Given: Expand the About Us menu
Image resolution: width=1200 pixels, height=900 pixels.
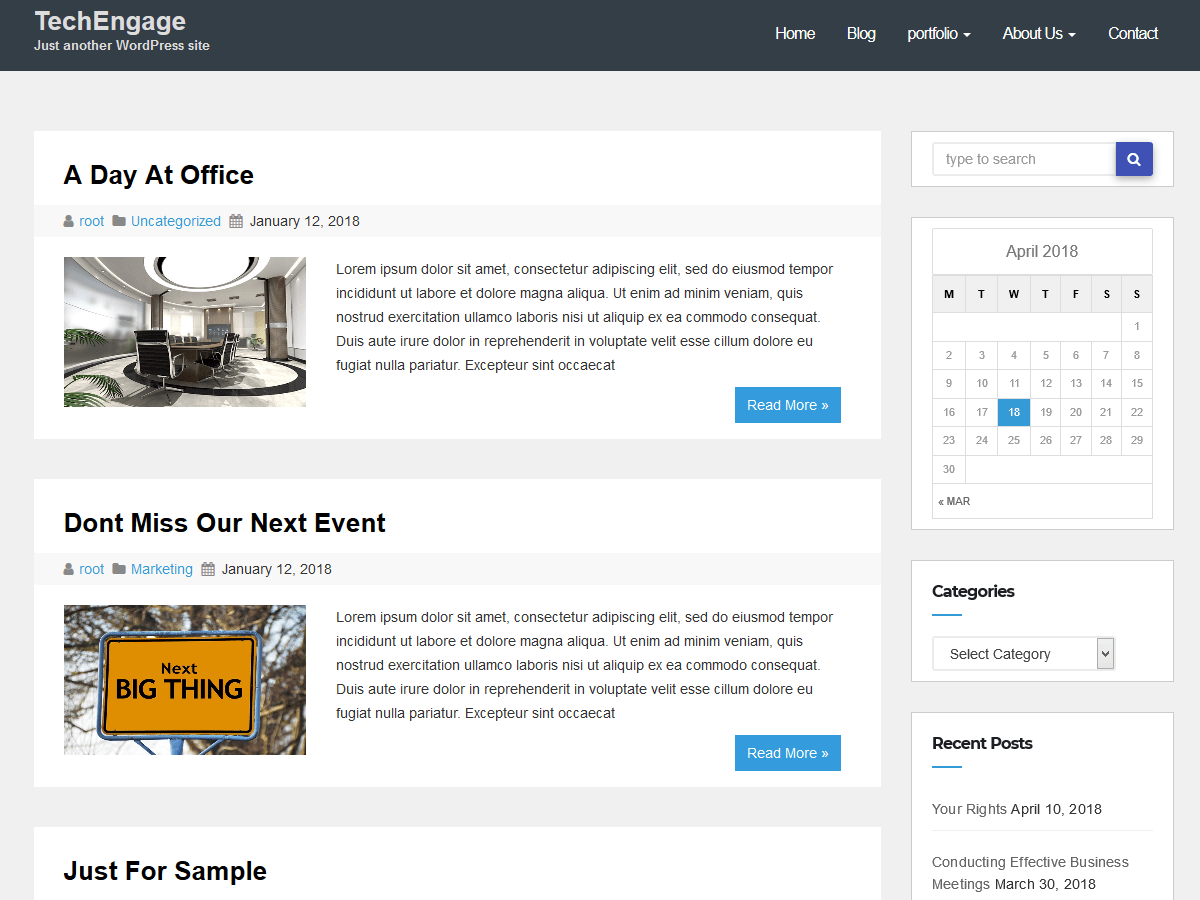Looking at the screenshot, I should [1038, 34].
